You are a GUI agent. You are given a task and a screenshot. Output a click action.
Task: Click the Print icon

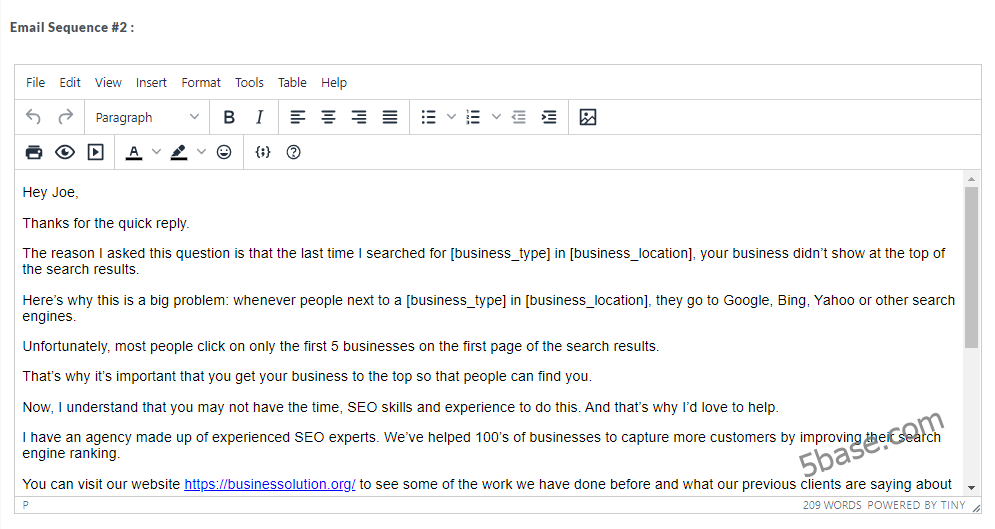tap(34, 152)
